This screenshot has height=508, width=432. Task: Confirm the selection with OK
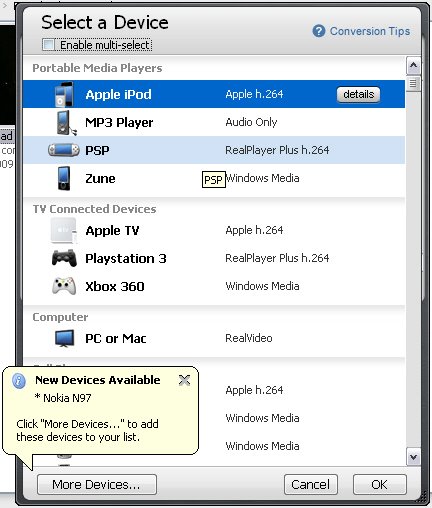380,484
